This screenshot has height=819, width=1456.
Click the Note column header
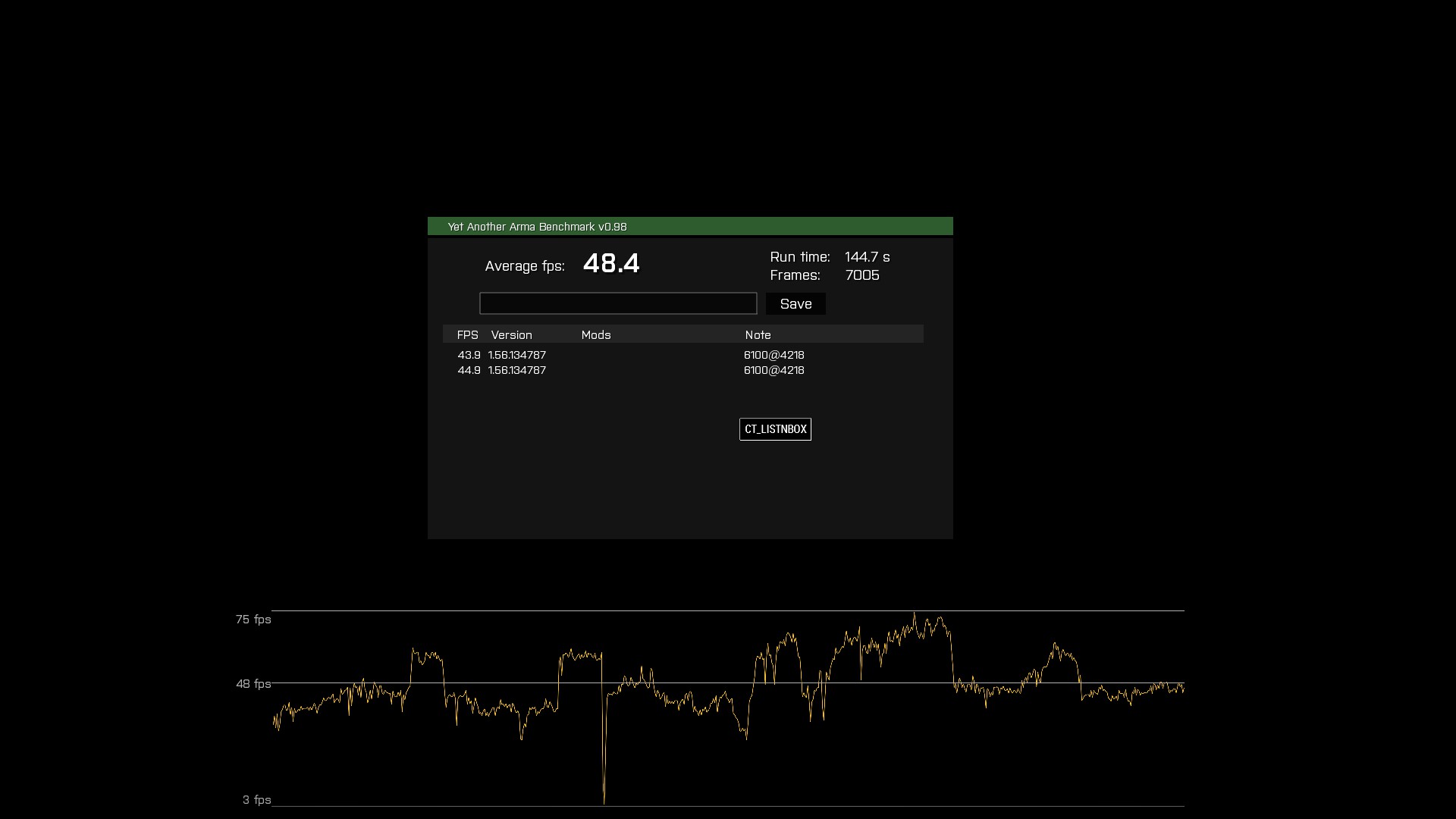(758, 335)
